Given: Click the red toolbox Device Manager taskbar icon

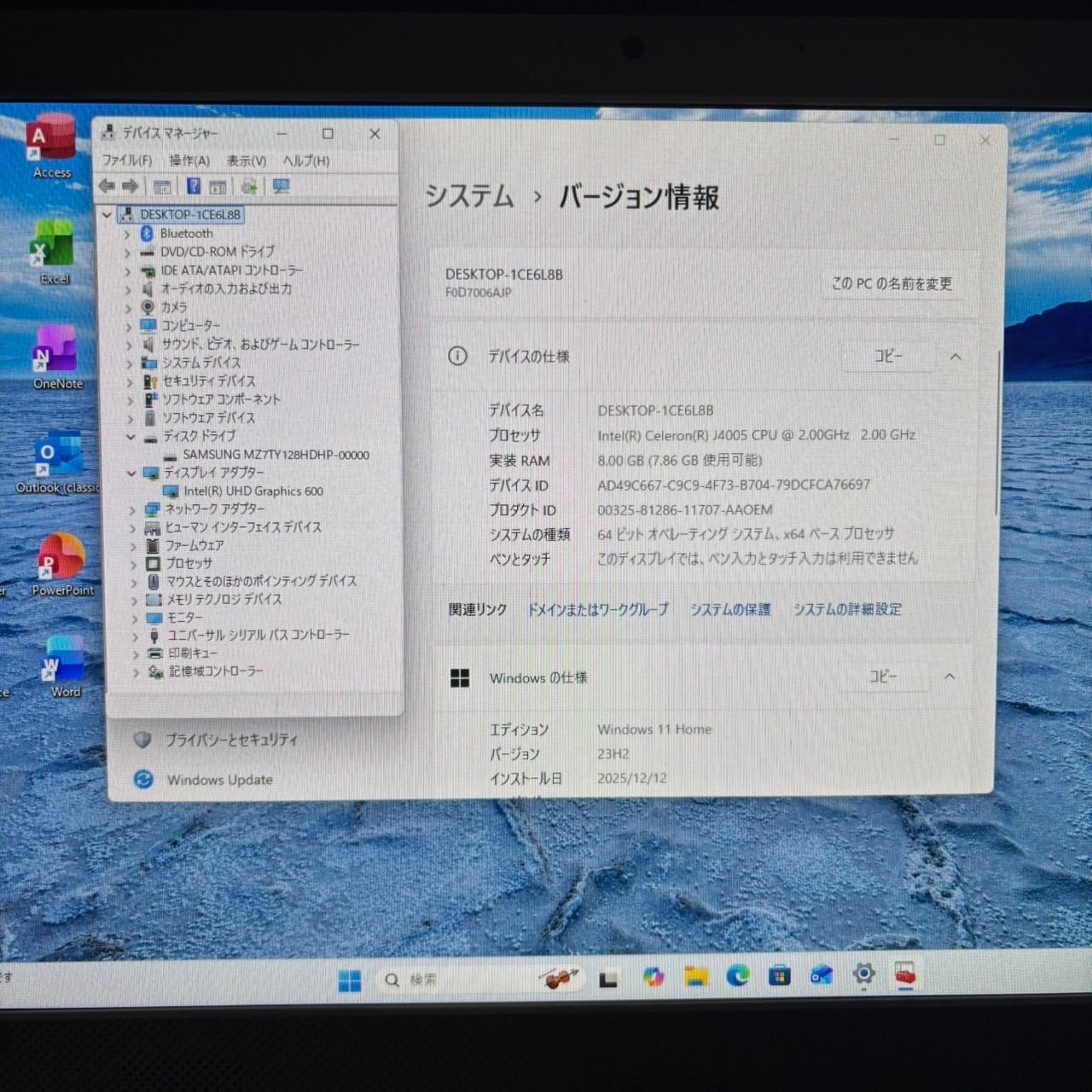Looking at the screenshot, I should (905, 974).
